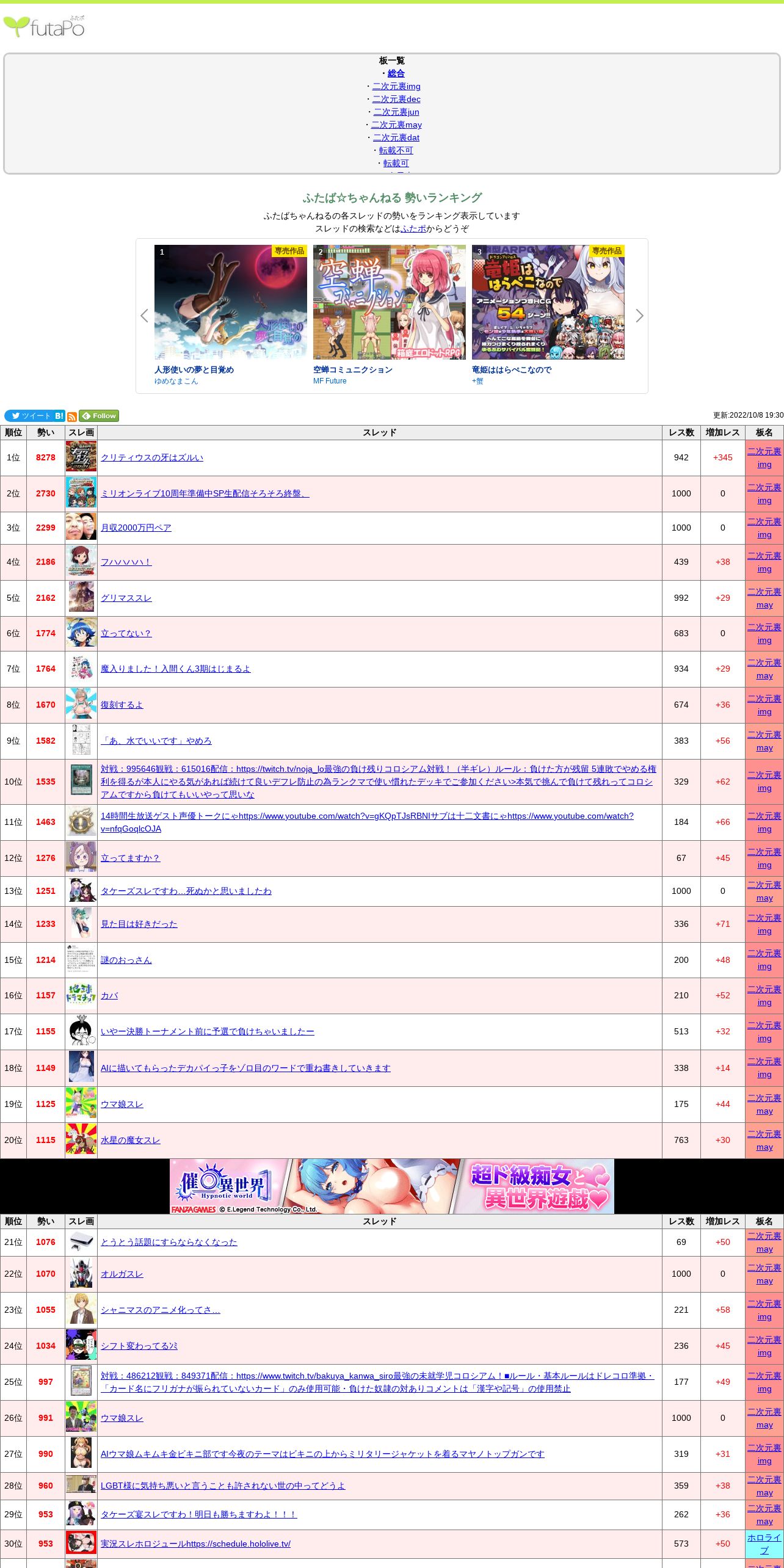Open 二次元裏img board link in rank 1 row
The image size is (784, 1568).
click(764, 458)
